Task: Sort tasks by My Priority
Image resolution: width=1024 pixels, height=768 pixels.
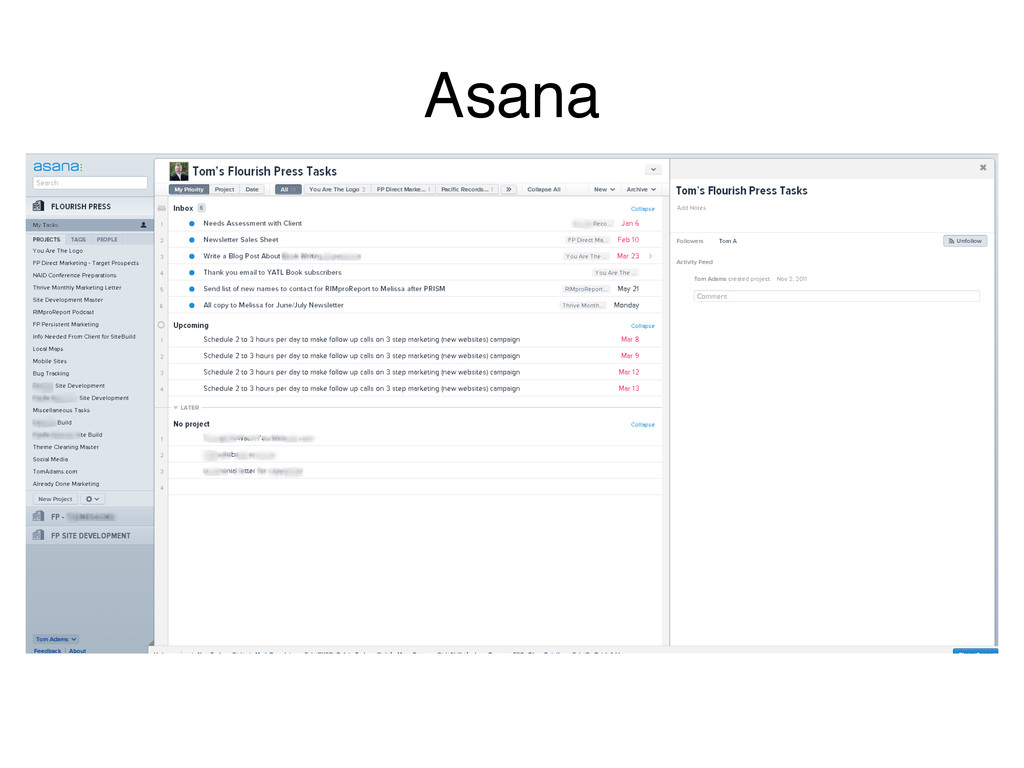Action: [189, 189]
